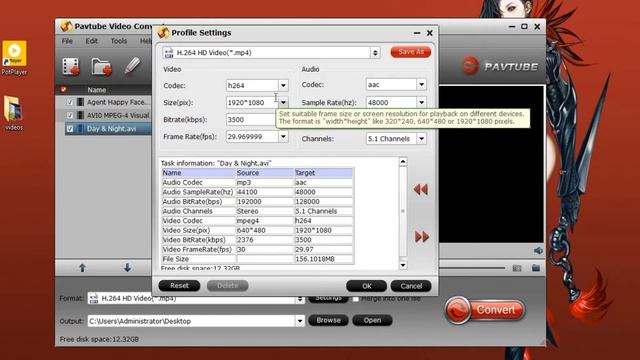
Task: Click the speaker volume icon
Action: pos(538,250)
